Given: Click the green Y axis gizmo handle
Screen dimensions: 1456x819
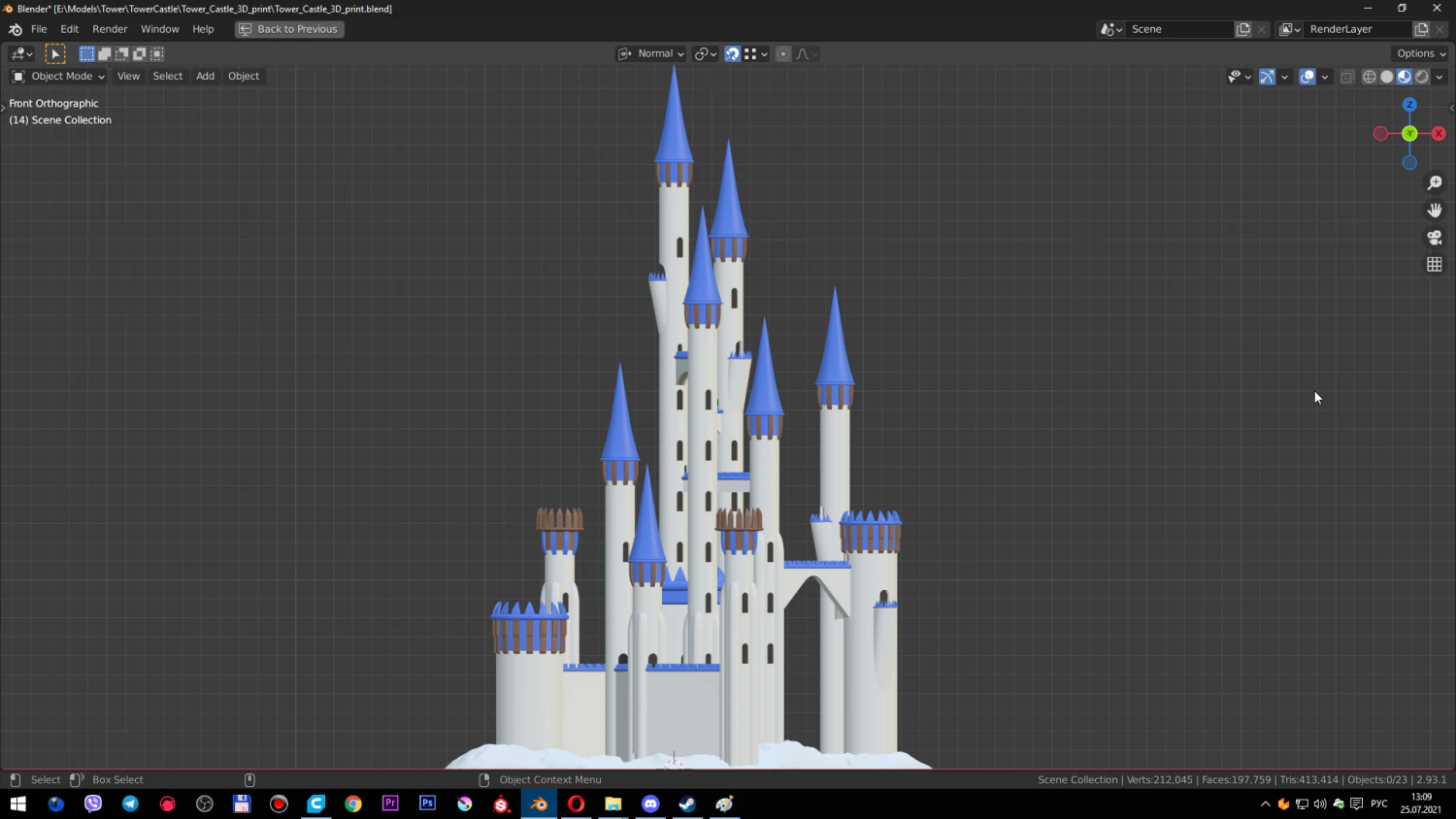Looking at the screenshot, I should pyautogui.click(x=1409, y=134).
